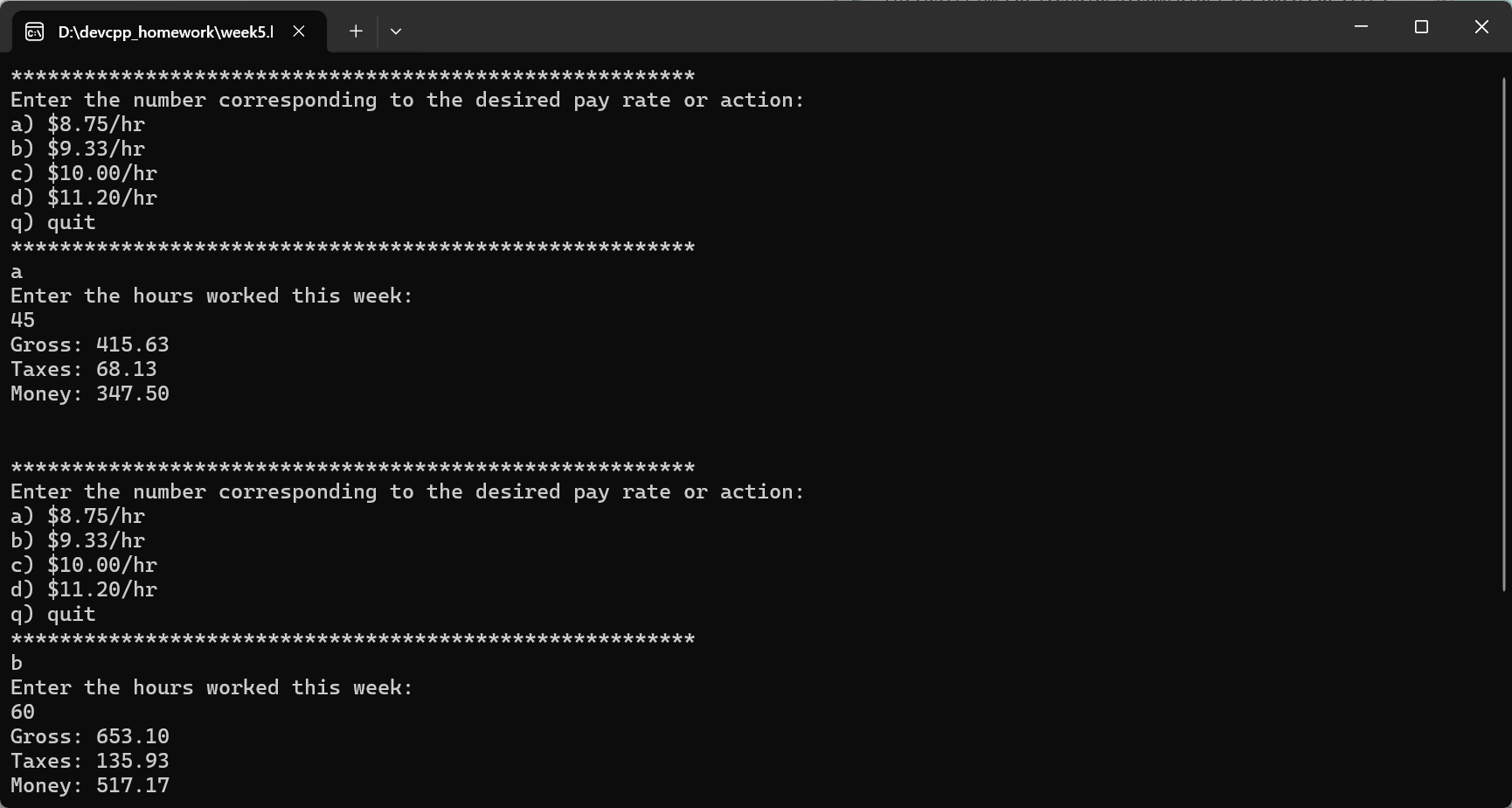Image resolution: width=1512 pixels, height=808 pixels.
Task: Click the "Money: 517.17" output line
Action: coord(90,785)
